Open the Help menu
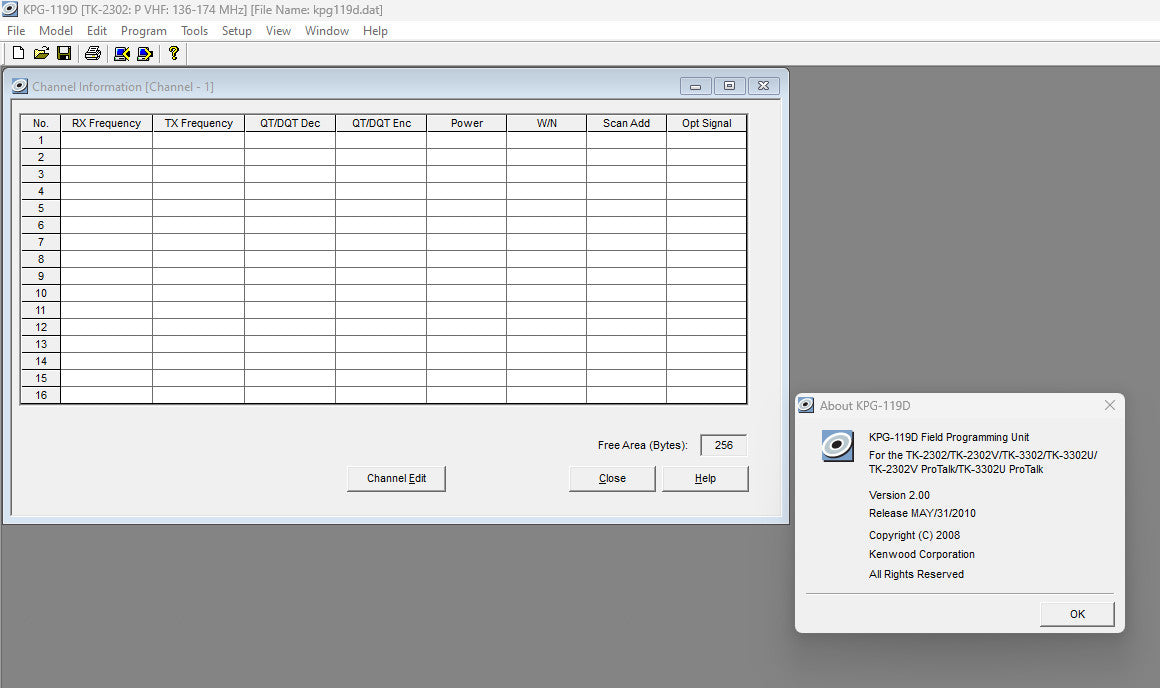The image size is (1160, 688). click(x=375, y=30)
